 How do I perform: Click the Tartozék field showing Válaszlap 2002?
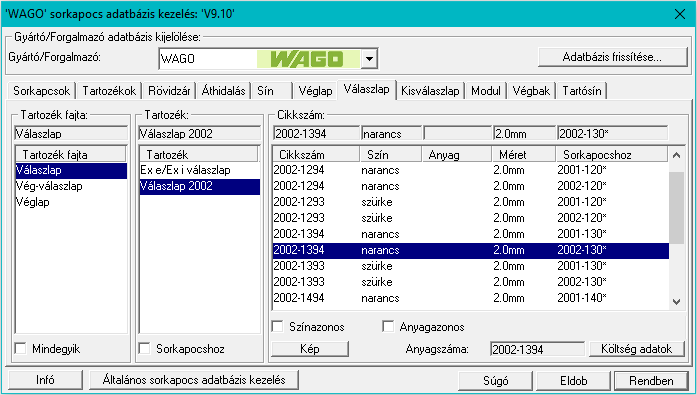(x=200, y=134)
